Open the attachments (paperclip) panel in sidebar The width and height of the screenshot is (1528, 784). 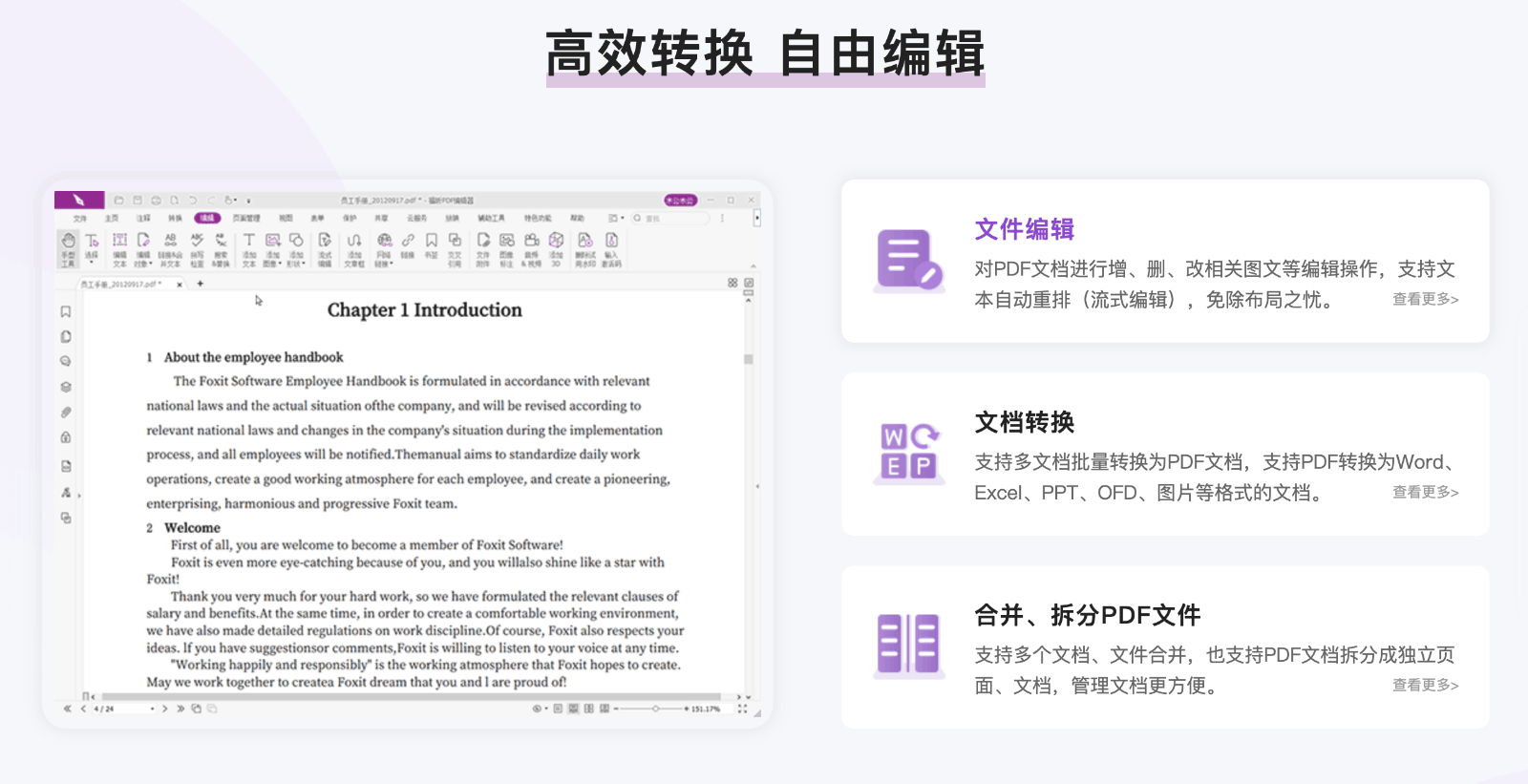66,413
